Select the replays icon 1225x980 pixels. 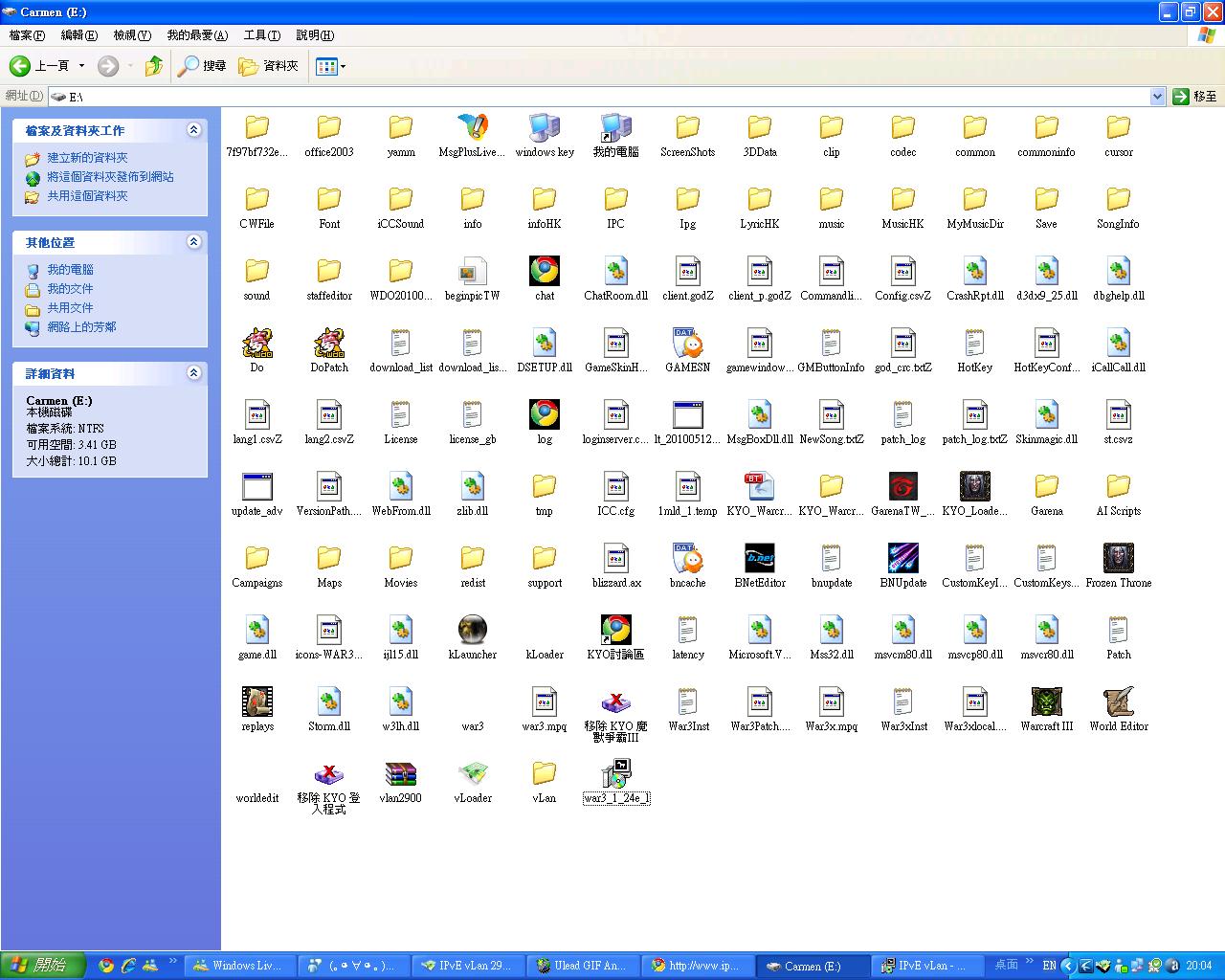point(256,702)
